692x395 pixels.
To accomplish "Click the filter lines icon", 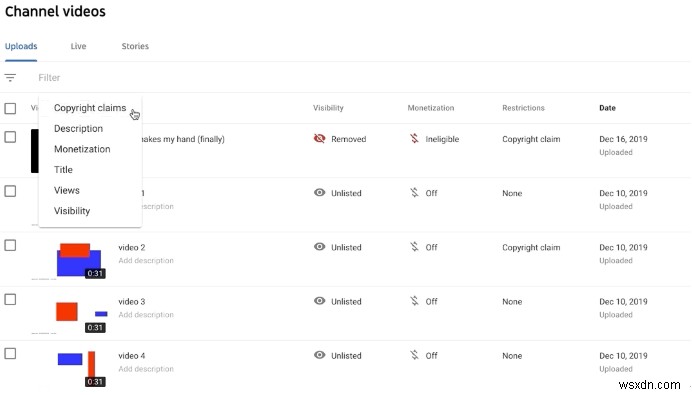I will (x=10, y=78).
